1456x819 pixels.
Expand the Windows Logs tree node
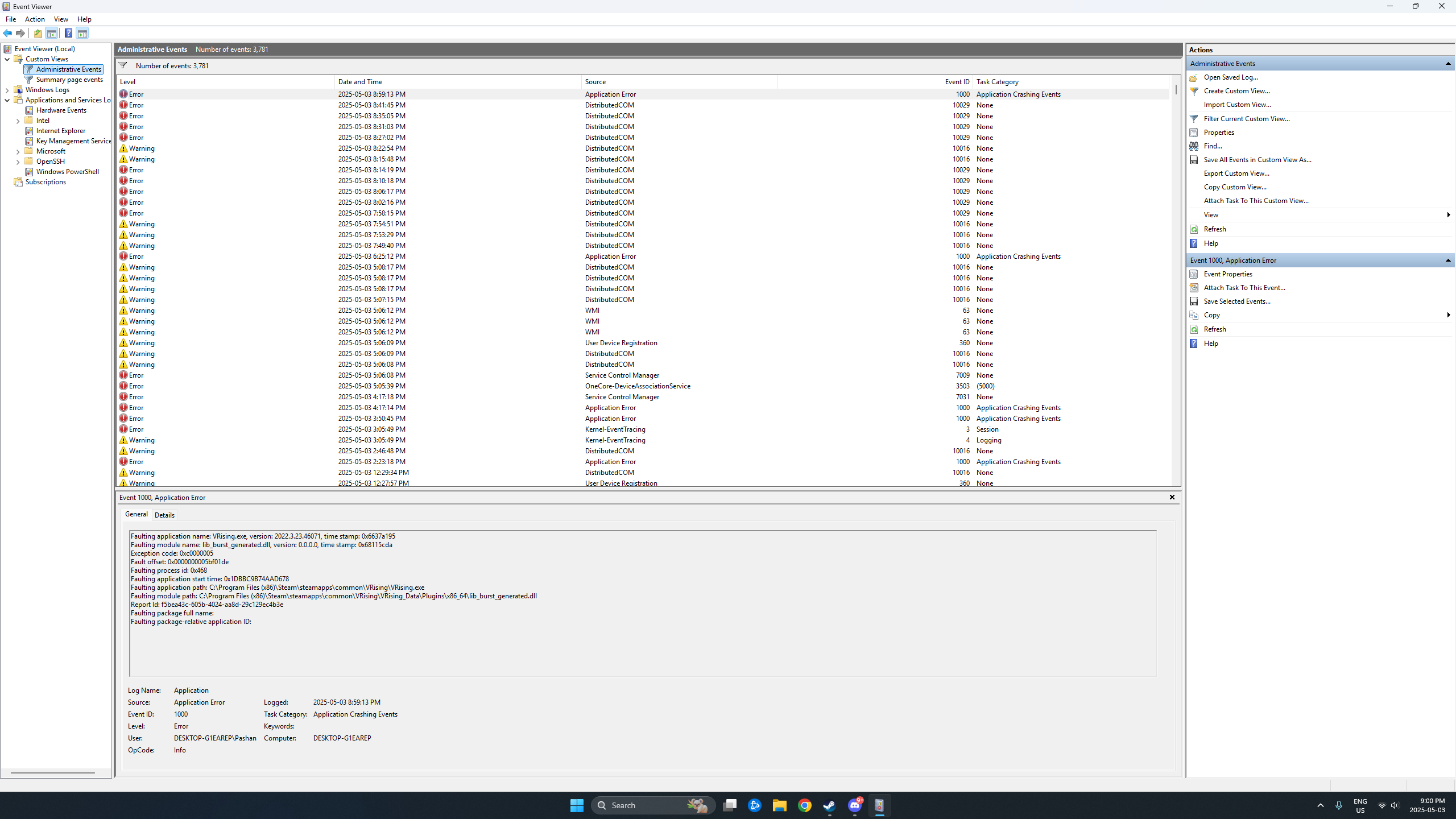tap(7, 90)
